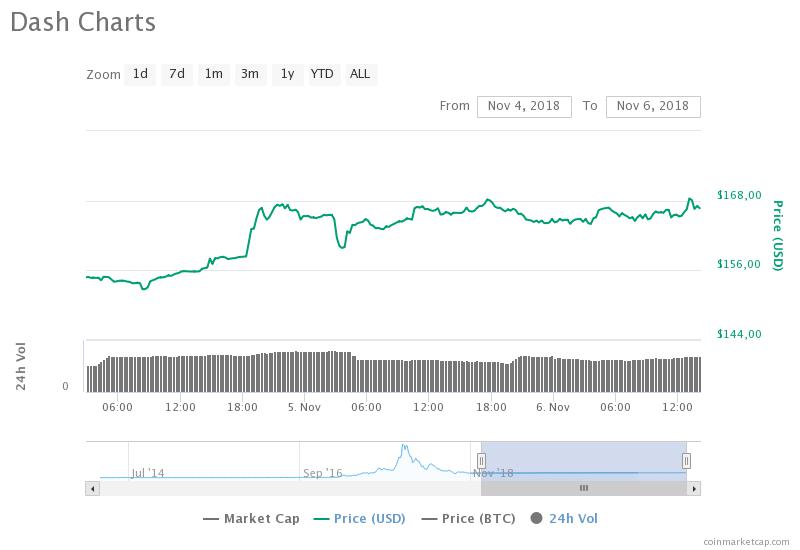The image size is (800, 550).
Task: Click the From date field Nov 4, 2018
Action: [x=524, y=107]
